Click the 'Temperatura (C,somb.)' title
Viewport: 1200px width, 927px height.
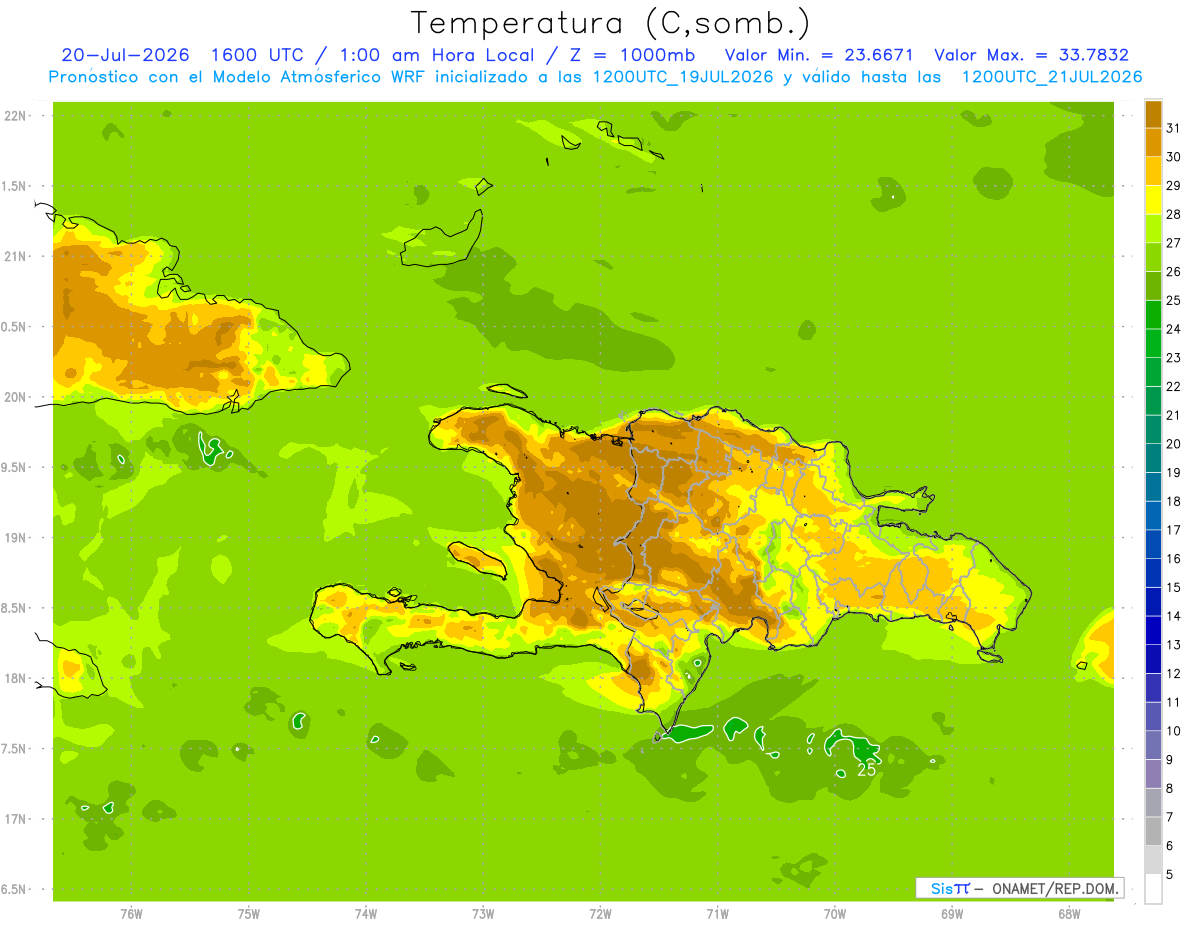click(x=611, y=23)
